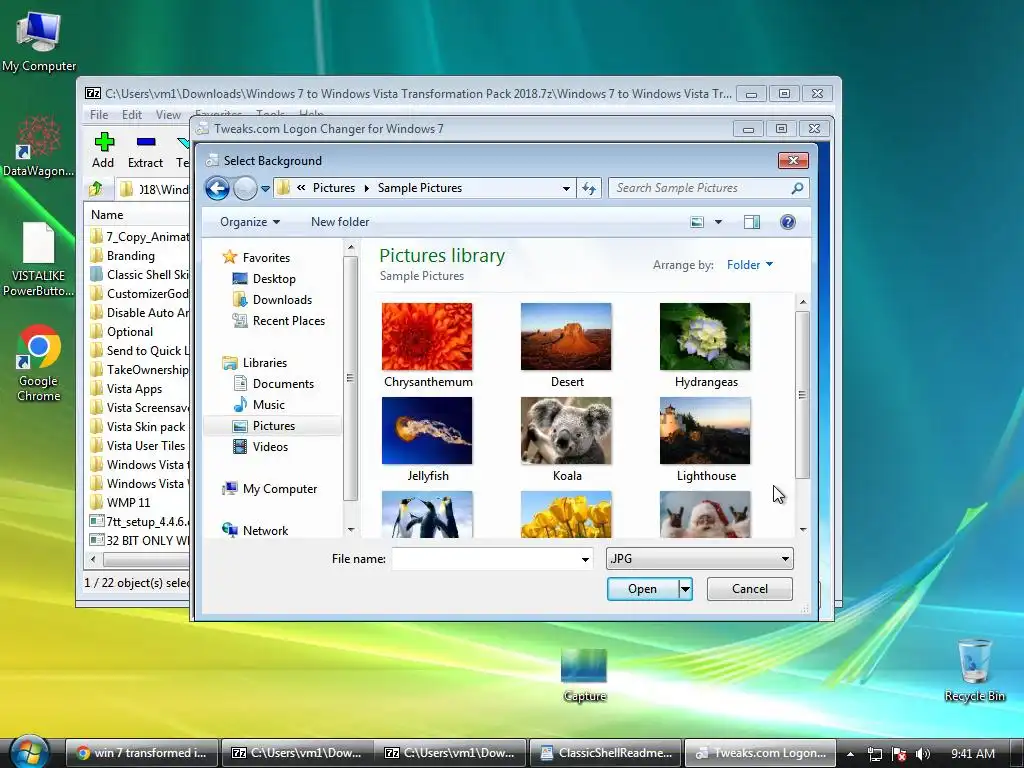This screenshot has height=768, width=1024.
Task: Click the file list vertical scrollbar
Action: point(803,394)
